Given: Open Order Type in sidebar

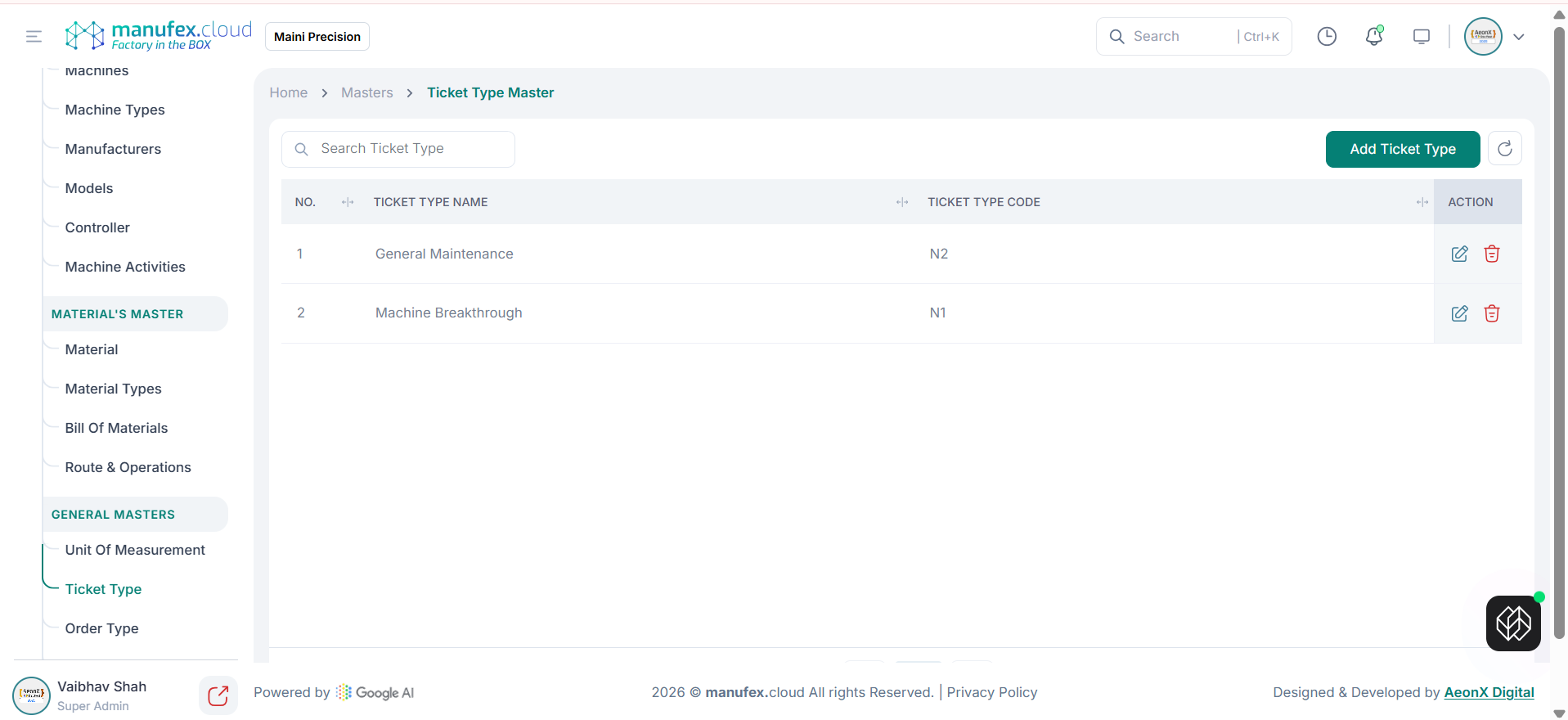Looking at the screenshot, I should click(x=101, y=628).
